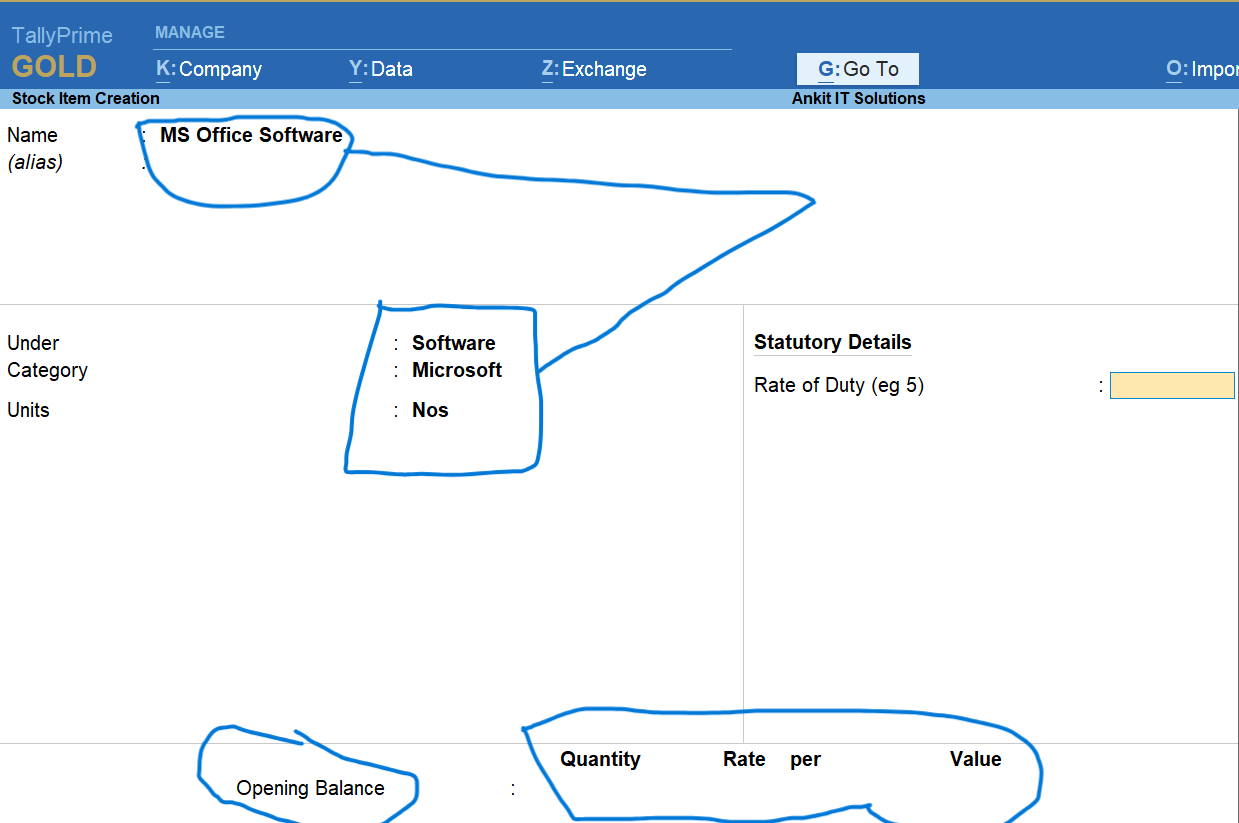Click the Category field label

click(47, 370)
